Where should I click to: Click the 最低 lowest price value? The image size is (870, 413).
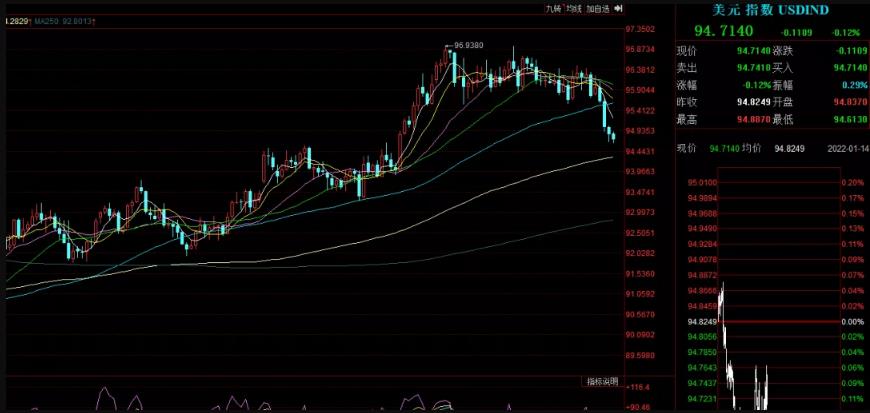(850, 119)
